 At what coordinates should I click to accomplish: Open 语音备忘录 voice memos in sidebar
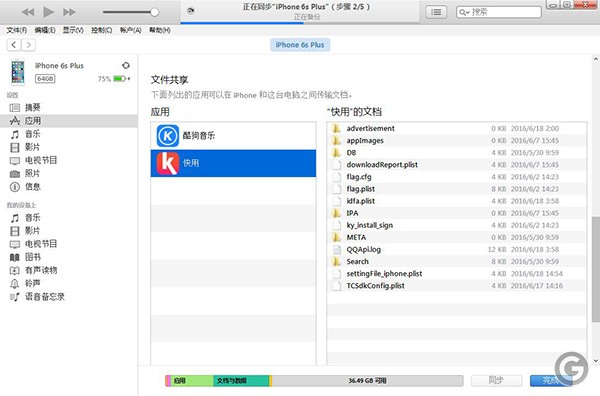(x=69, y=297)
